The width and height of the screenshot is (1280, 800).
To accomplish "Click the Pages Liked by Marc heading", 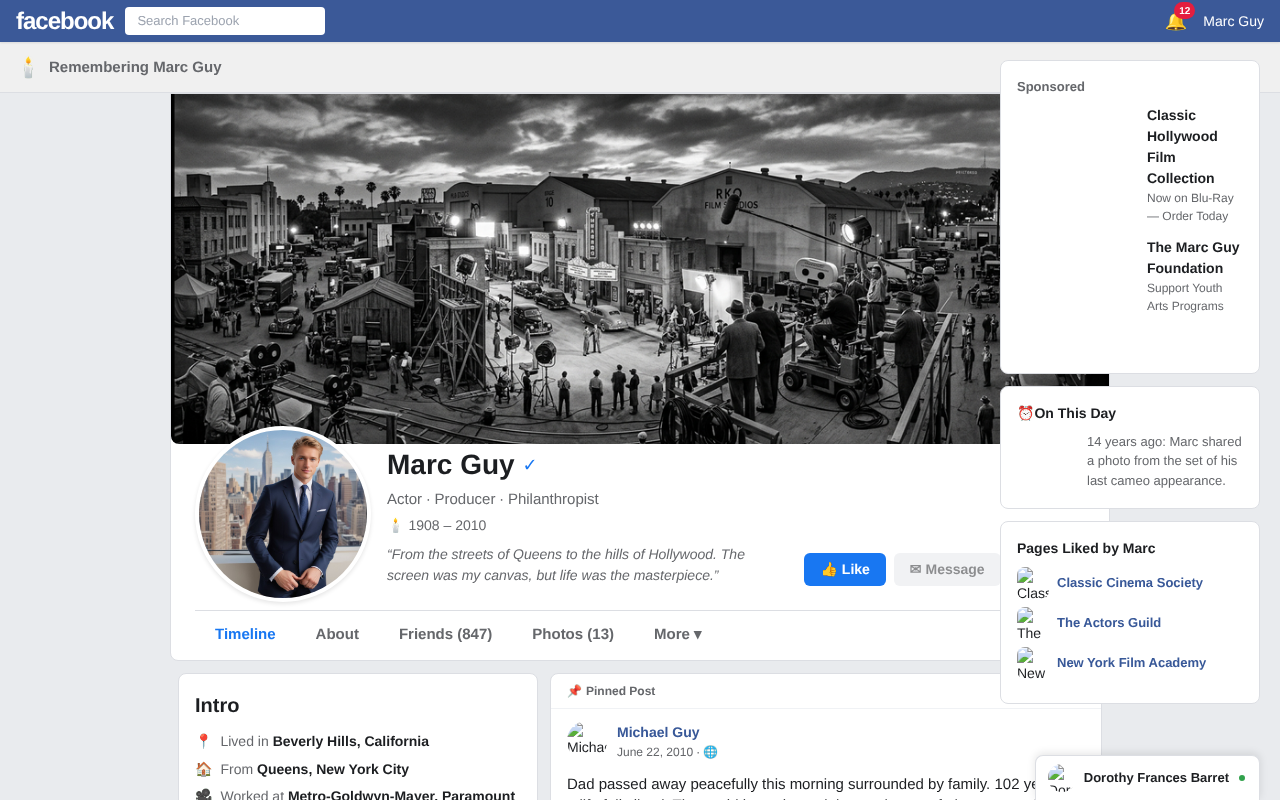I will tap(1086, 548).
